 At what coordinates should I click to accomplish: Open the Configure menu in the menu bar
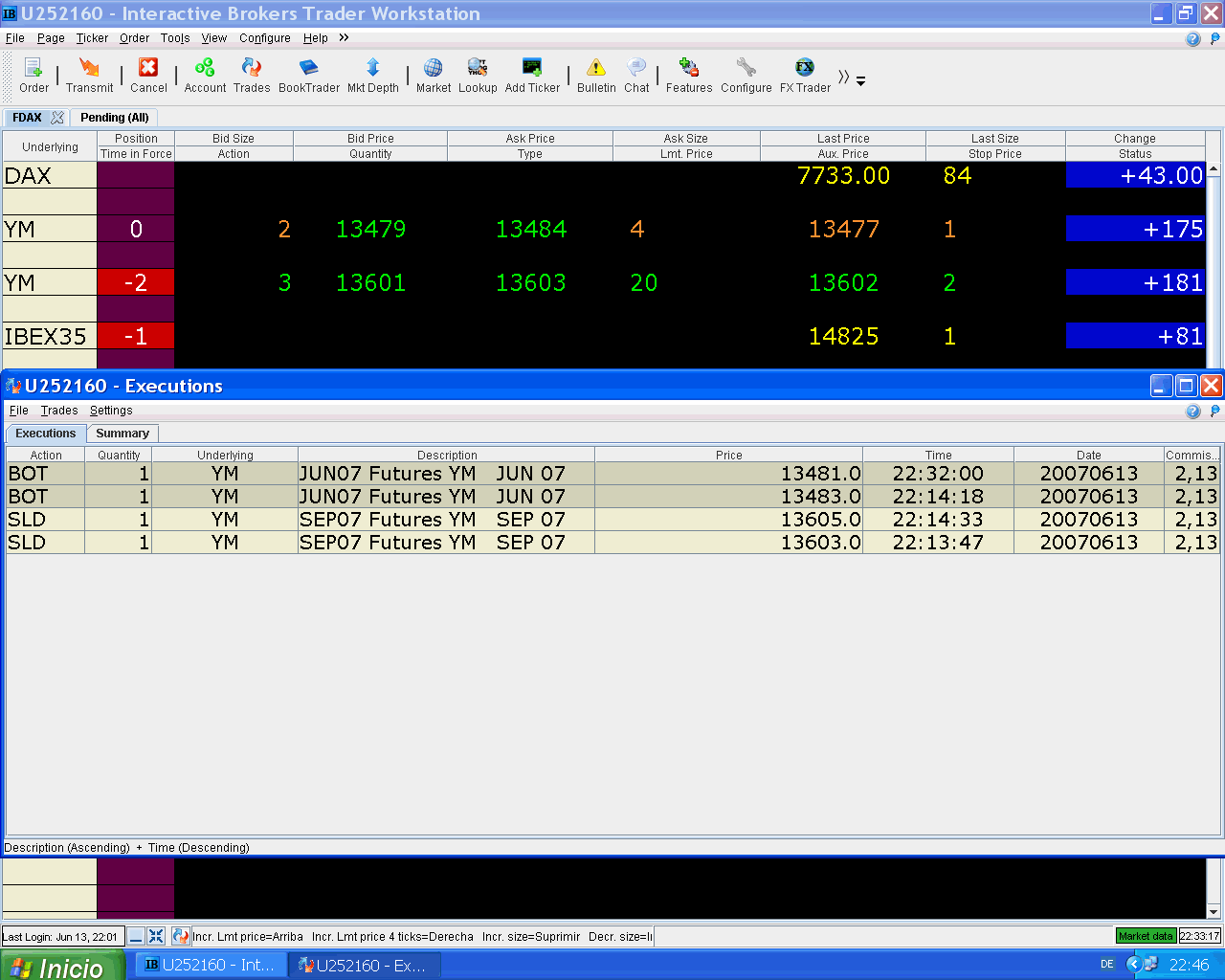pos(265,38)
